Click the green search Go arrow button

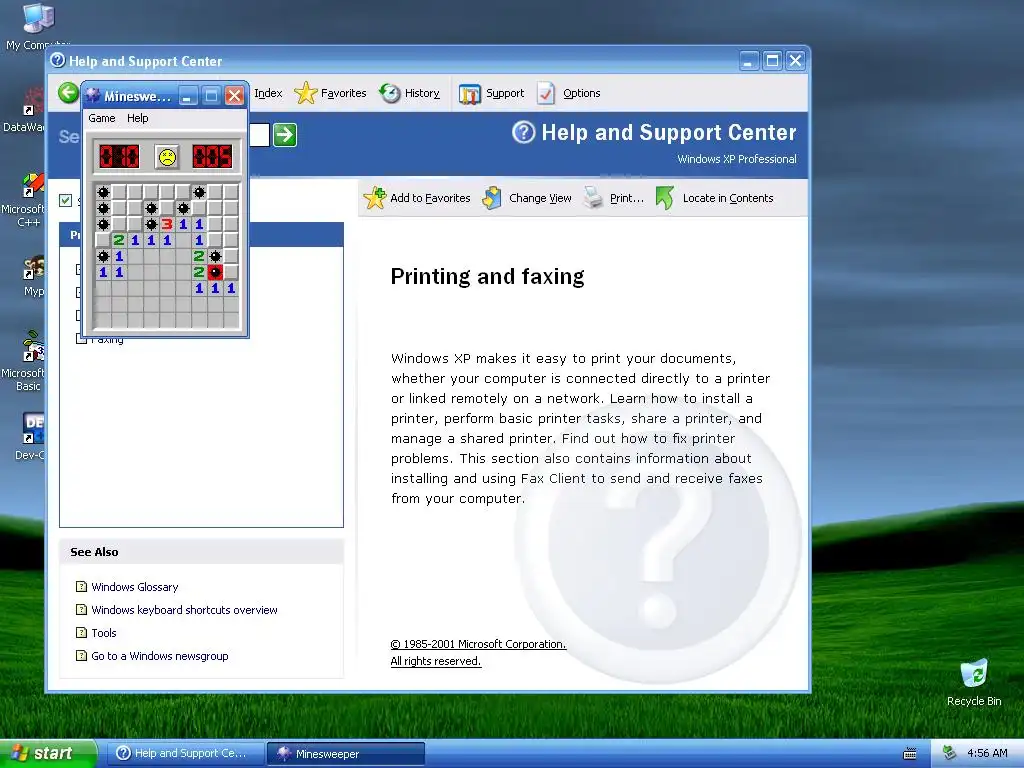[x=285, y=135]
